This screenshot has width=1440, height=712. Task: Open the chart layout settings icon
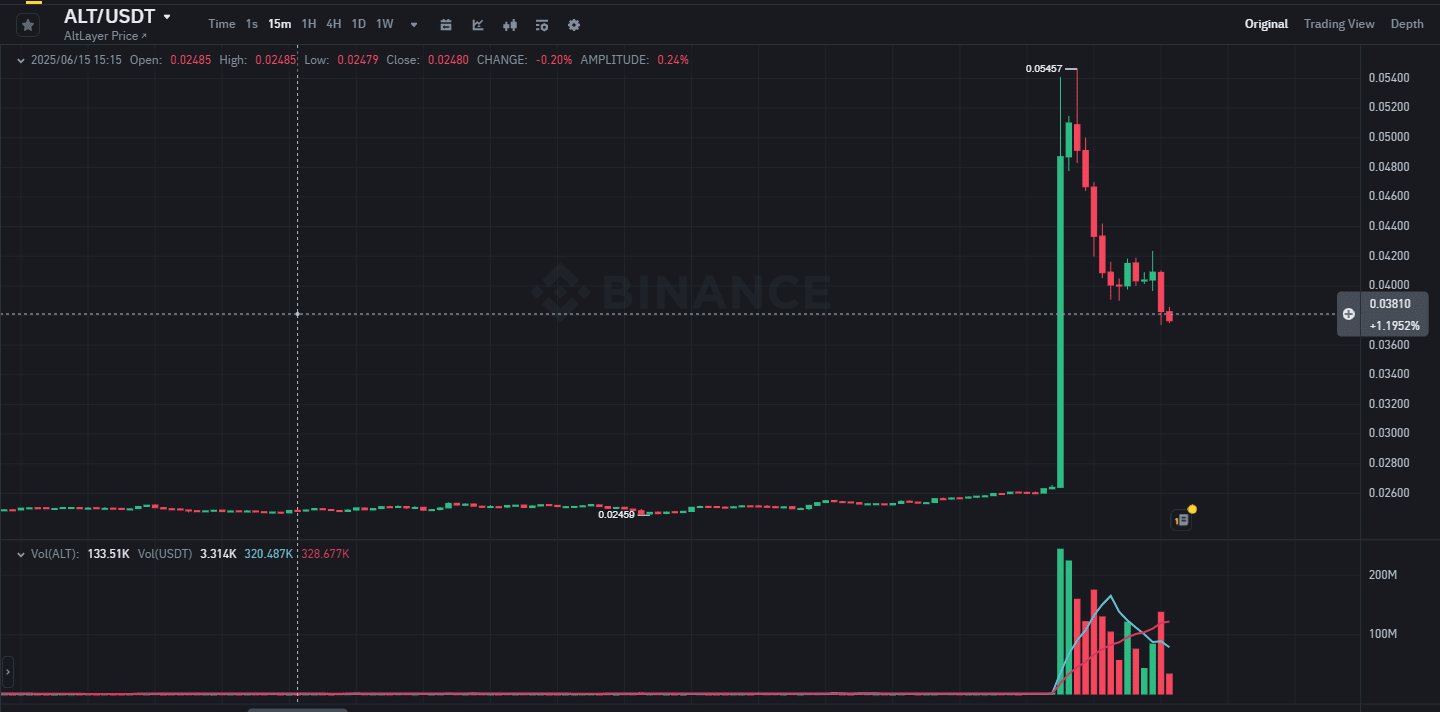point(541,25)
